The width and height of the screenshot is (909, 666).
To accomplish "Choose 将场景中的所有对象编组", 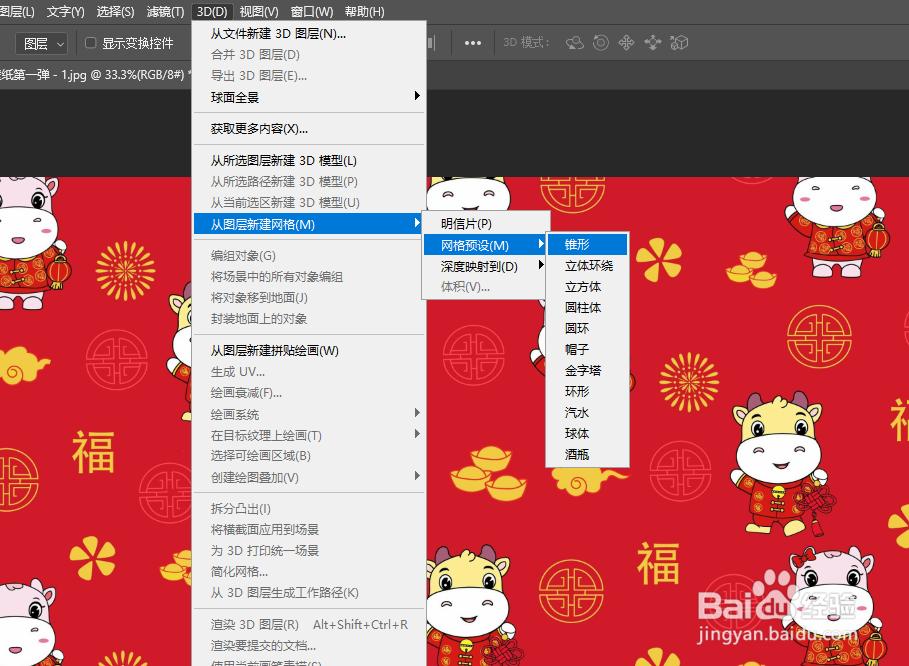I will pos(309,276).
